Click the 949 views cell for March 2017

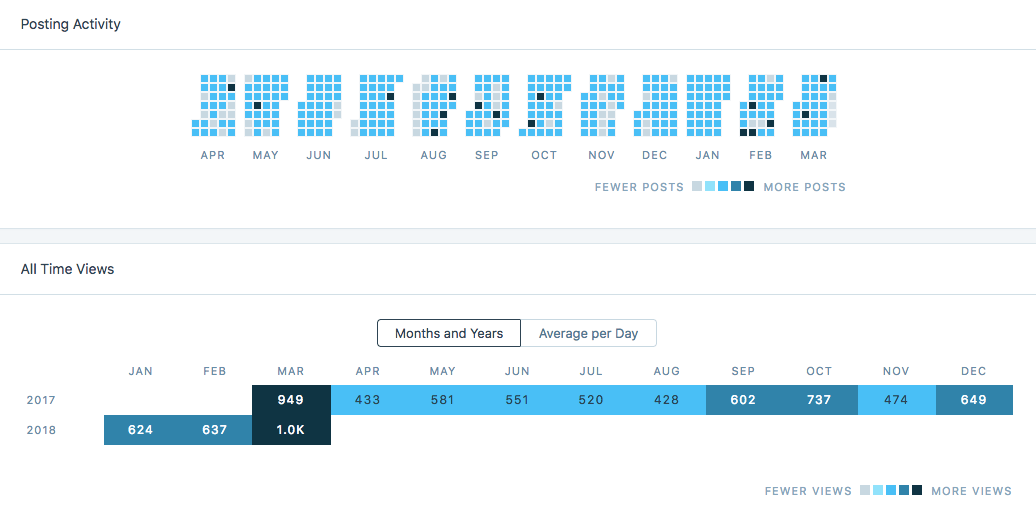[x=291, y=400]
